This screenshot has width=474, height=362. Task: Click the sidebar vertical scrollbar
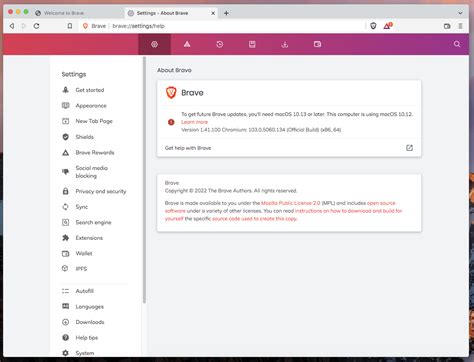pyautogui.click(x=144, y=180)
